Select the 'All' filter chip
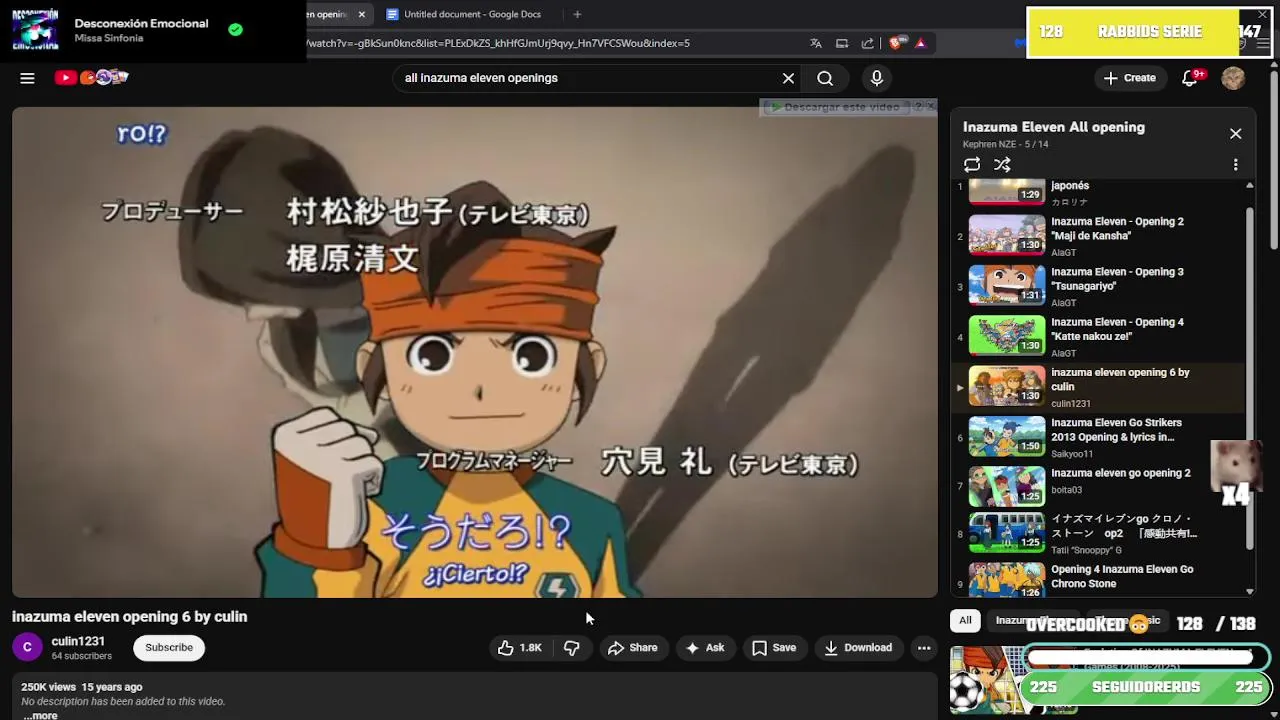1280x720 pixels. tap(965, 621)
